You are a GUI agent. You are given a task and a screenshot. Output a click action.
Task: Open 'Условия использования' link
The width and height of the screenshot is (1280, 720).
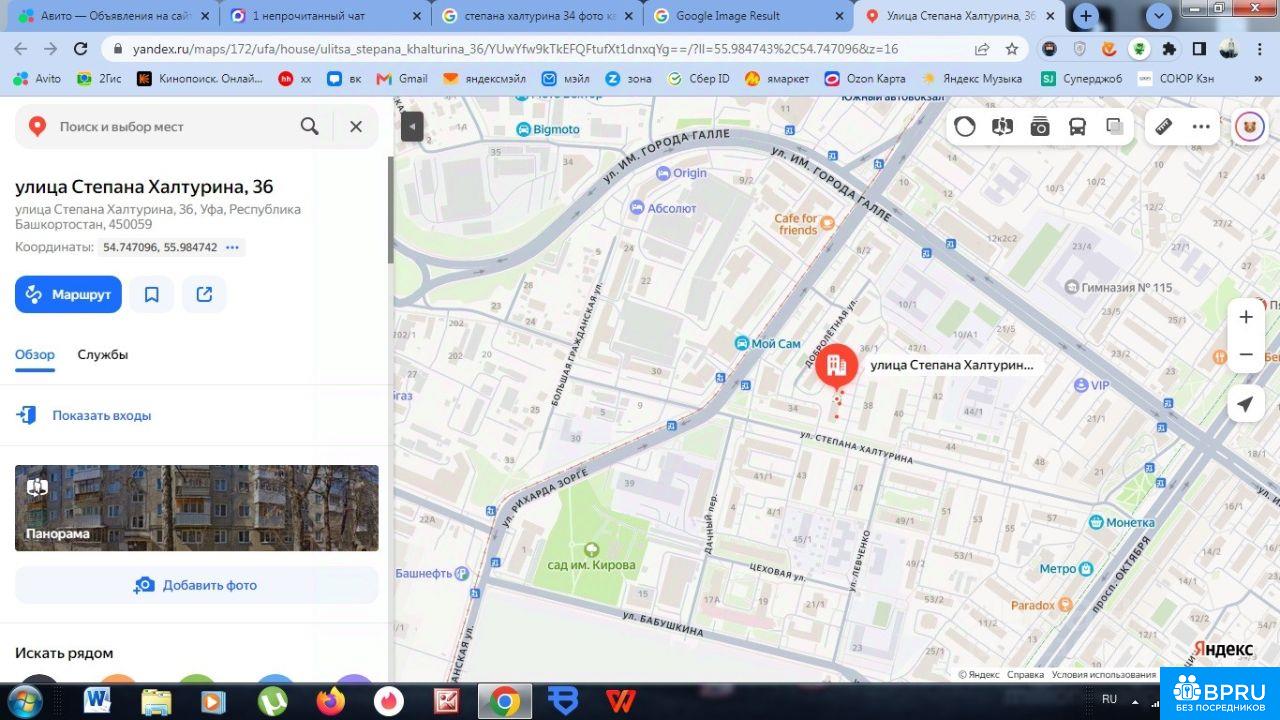coord(1103,675)
